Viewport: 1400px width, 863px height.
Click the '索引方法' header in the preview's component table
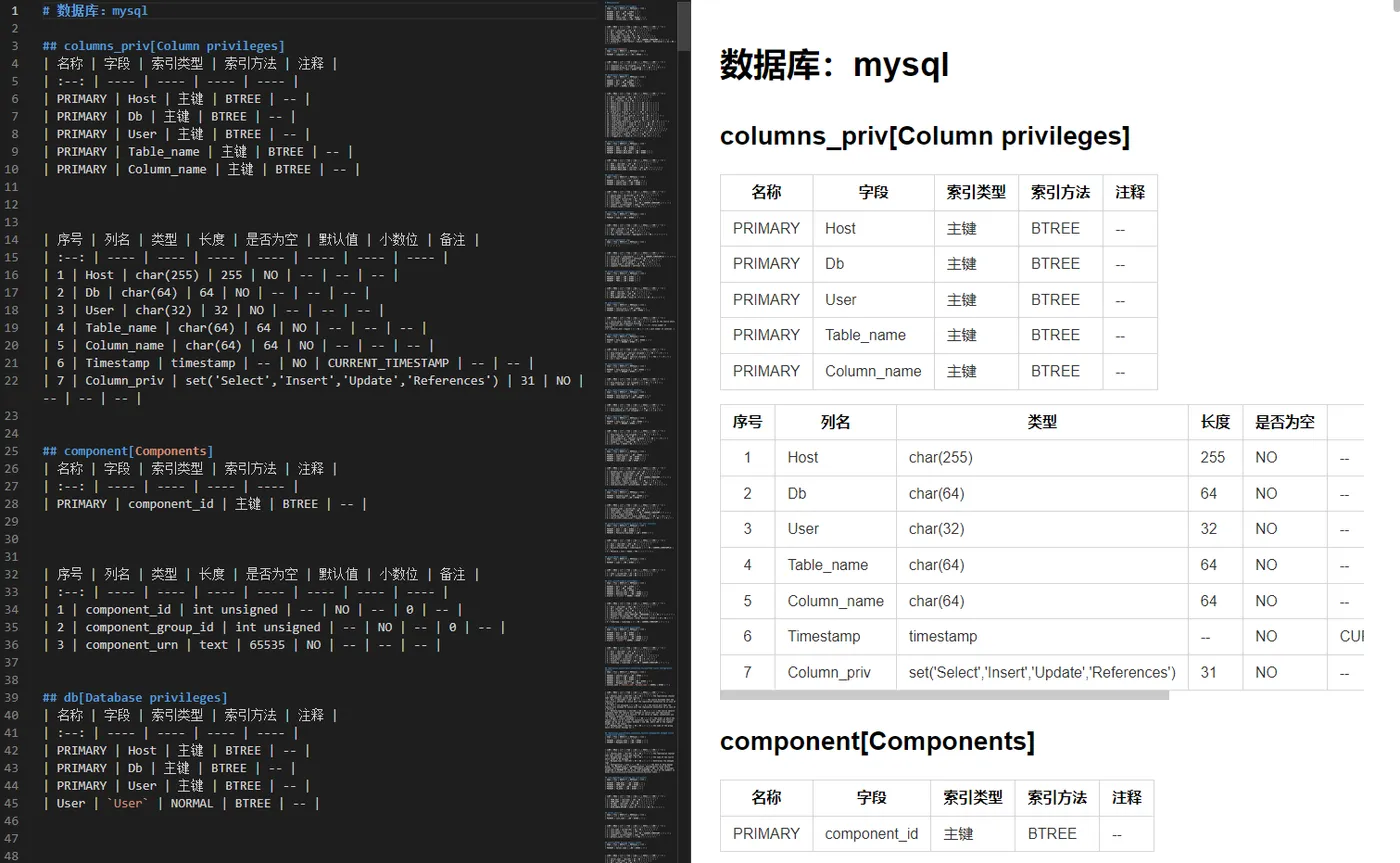point(1057,798)
